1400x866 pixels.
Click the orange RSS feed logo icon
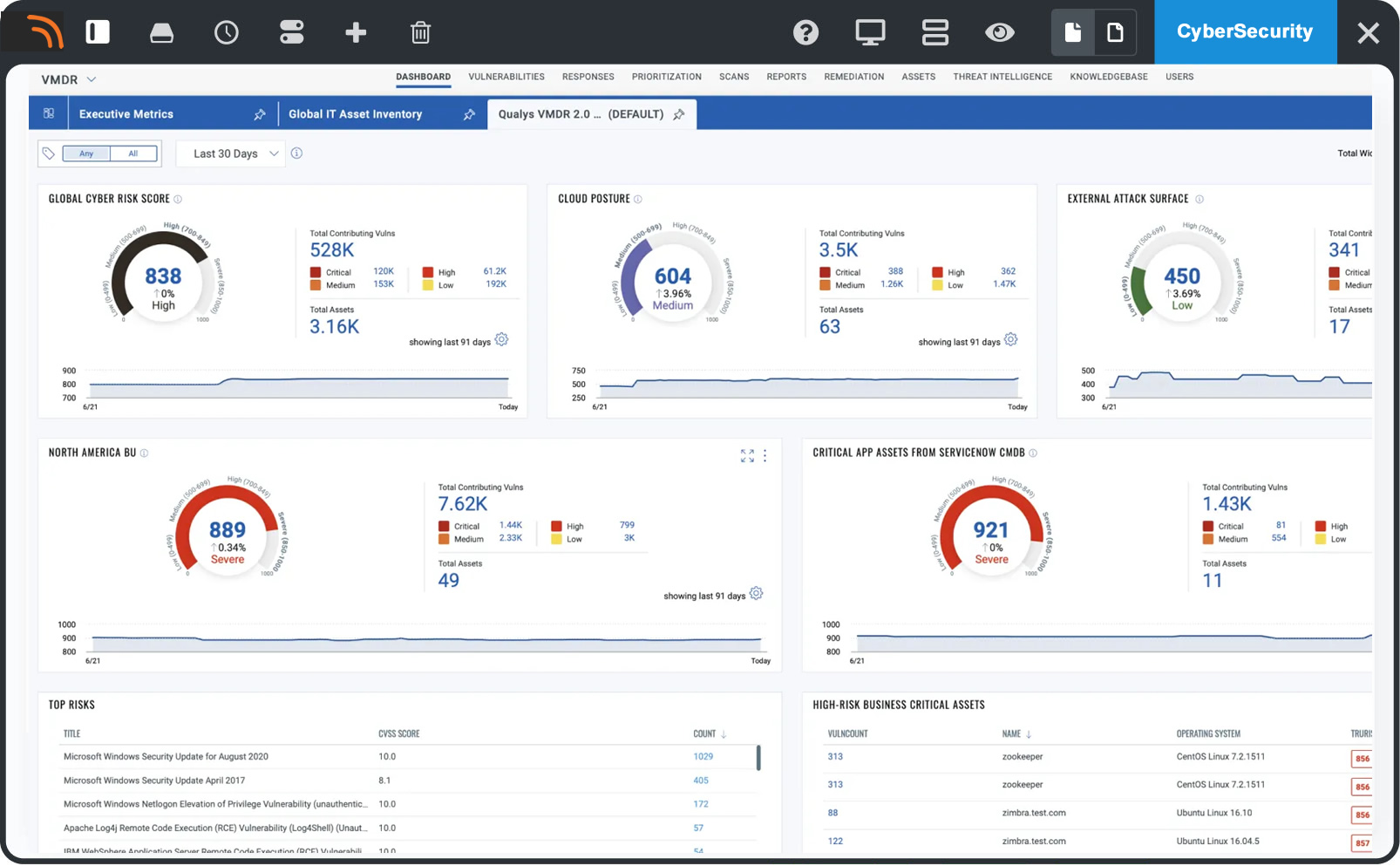pyautogui.click(x=44, y=32)
